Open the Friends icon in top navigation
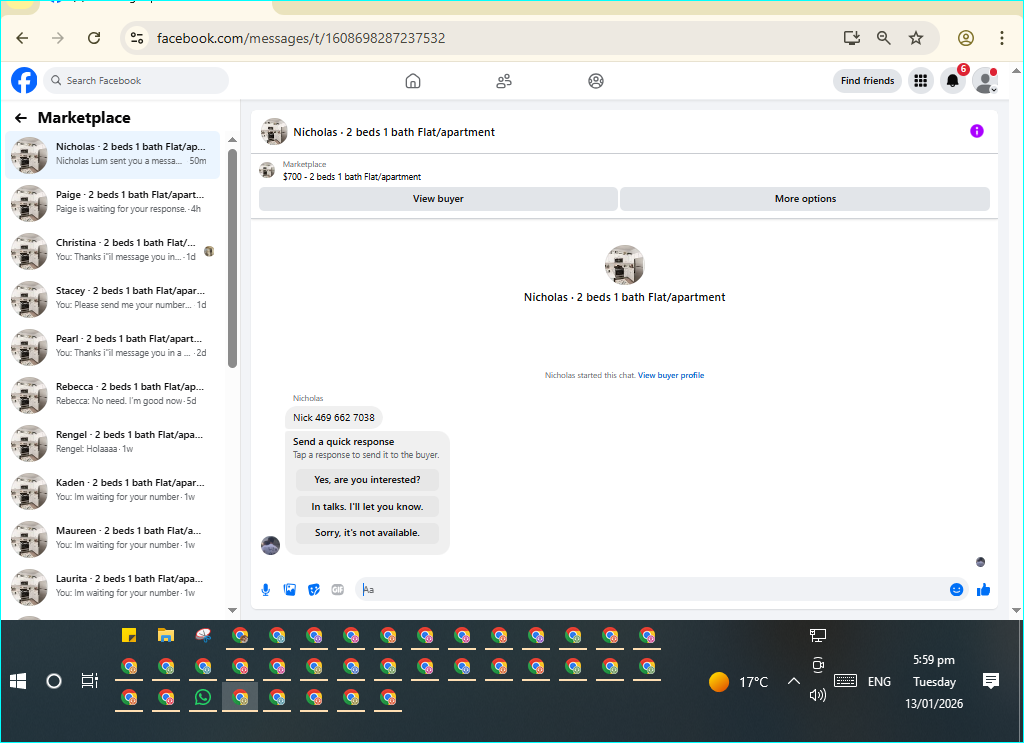Image resolution: width=1024 pixels, height=743 pixels. (x=504, y=81)
